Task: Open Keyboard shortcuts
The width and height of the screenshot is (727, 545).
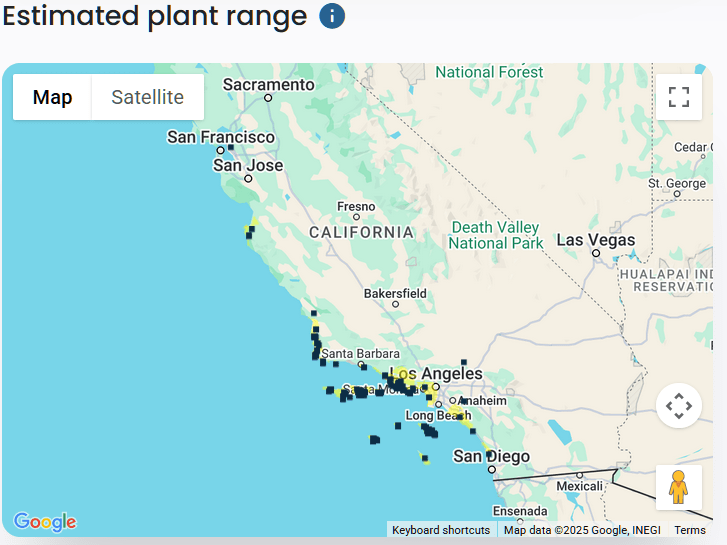Action: click(441, 530)
